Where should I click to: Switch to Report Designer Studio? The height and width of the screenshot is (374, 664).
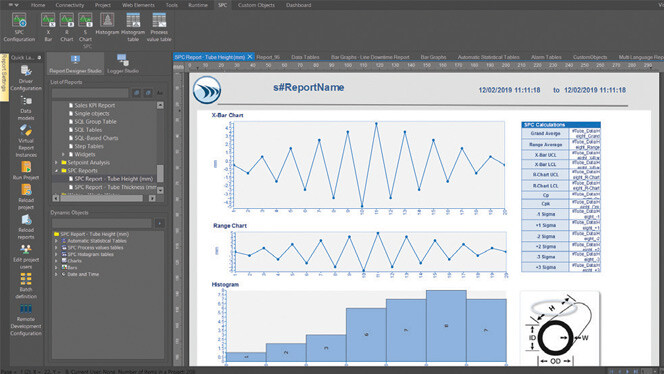tap(75, 64)
